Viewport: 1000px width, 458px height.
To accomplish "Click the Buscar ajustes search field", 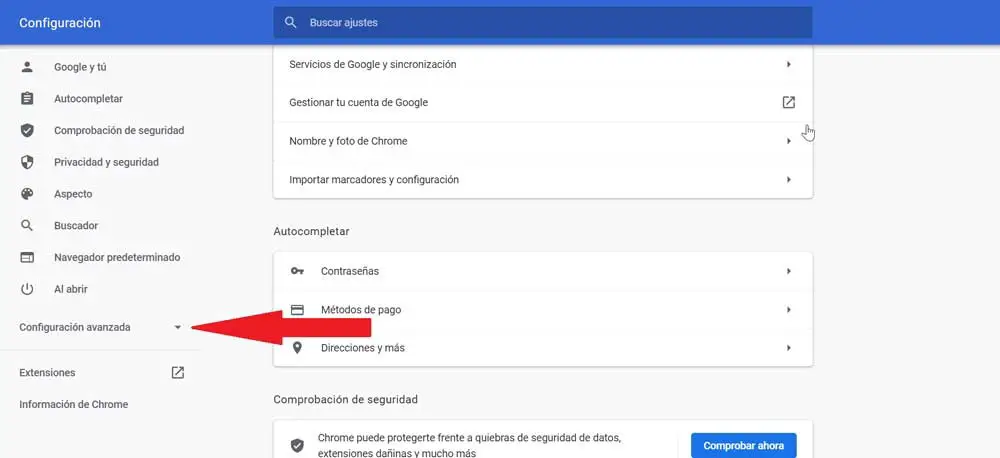I will click(542, 22).
